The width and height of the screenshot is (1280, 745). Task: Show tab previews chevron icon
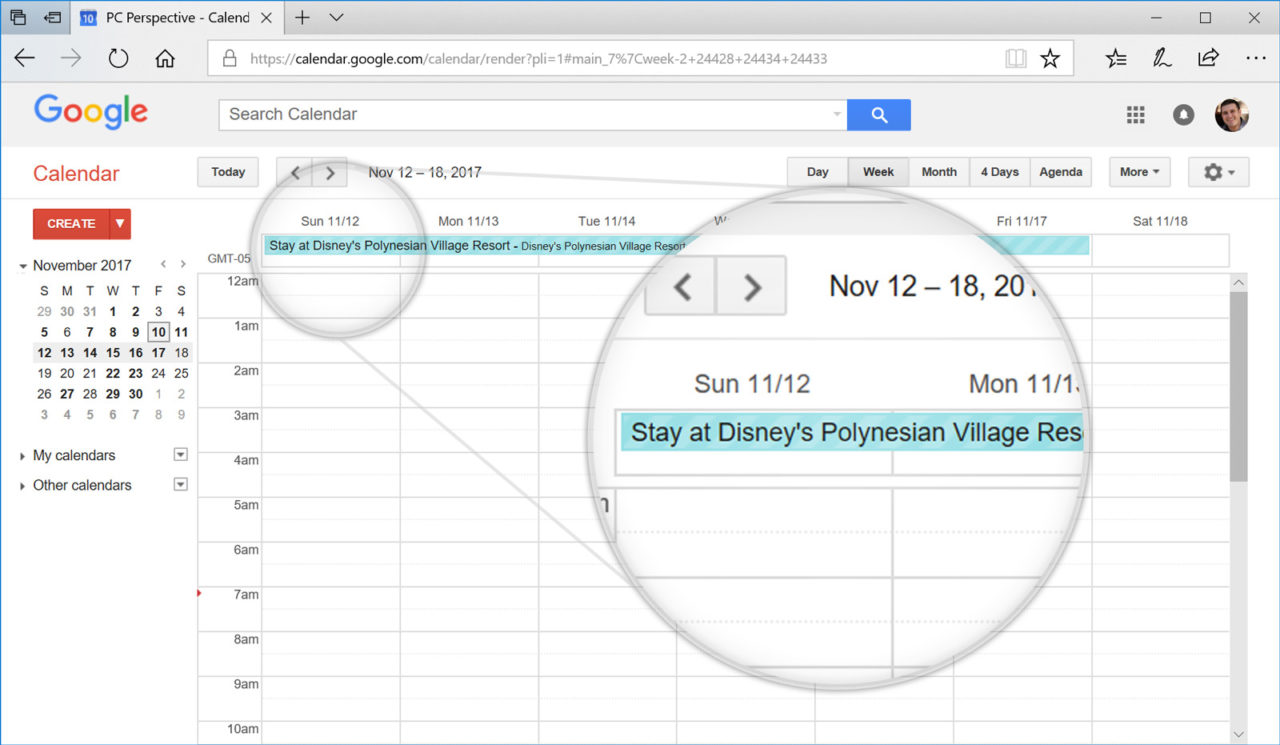pos(336,17)
